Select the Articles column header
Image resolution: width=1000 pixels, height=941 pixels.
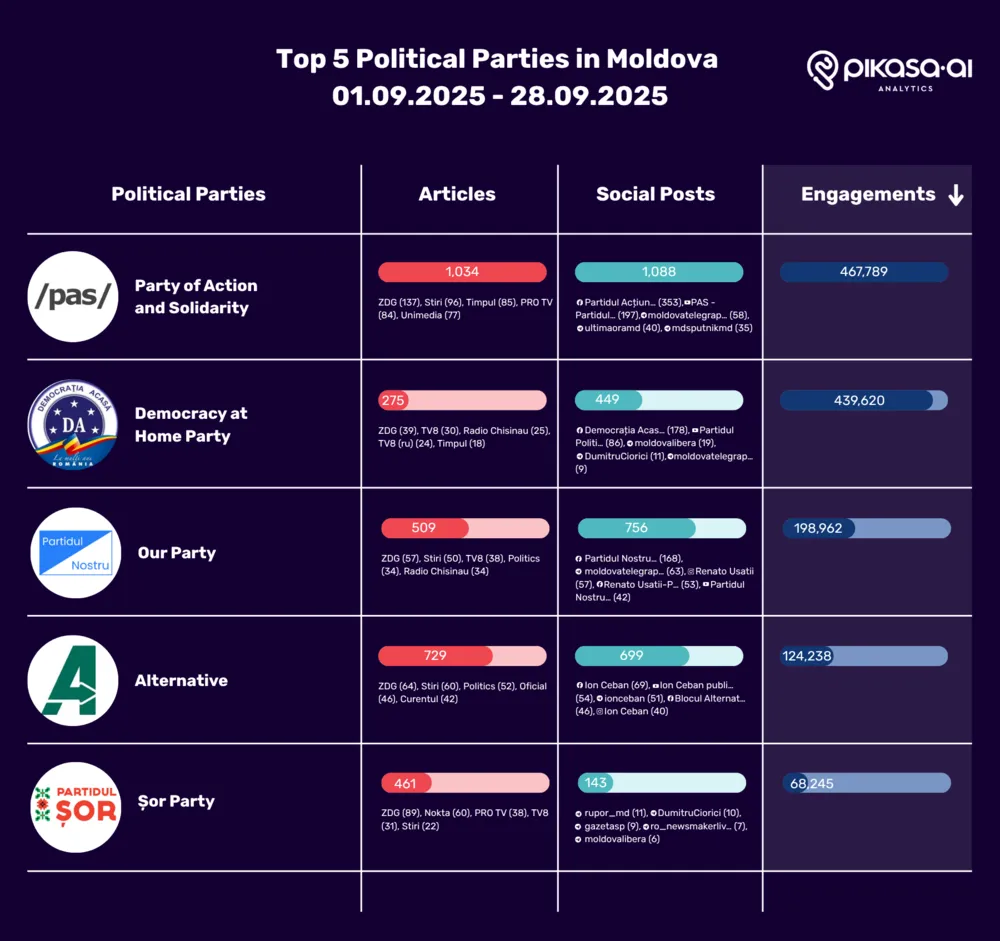(x=457, y=195)
